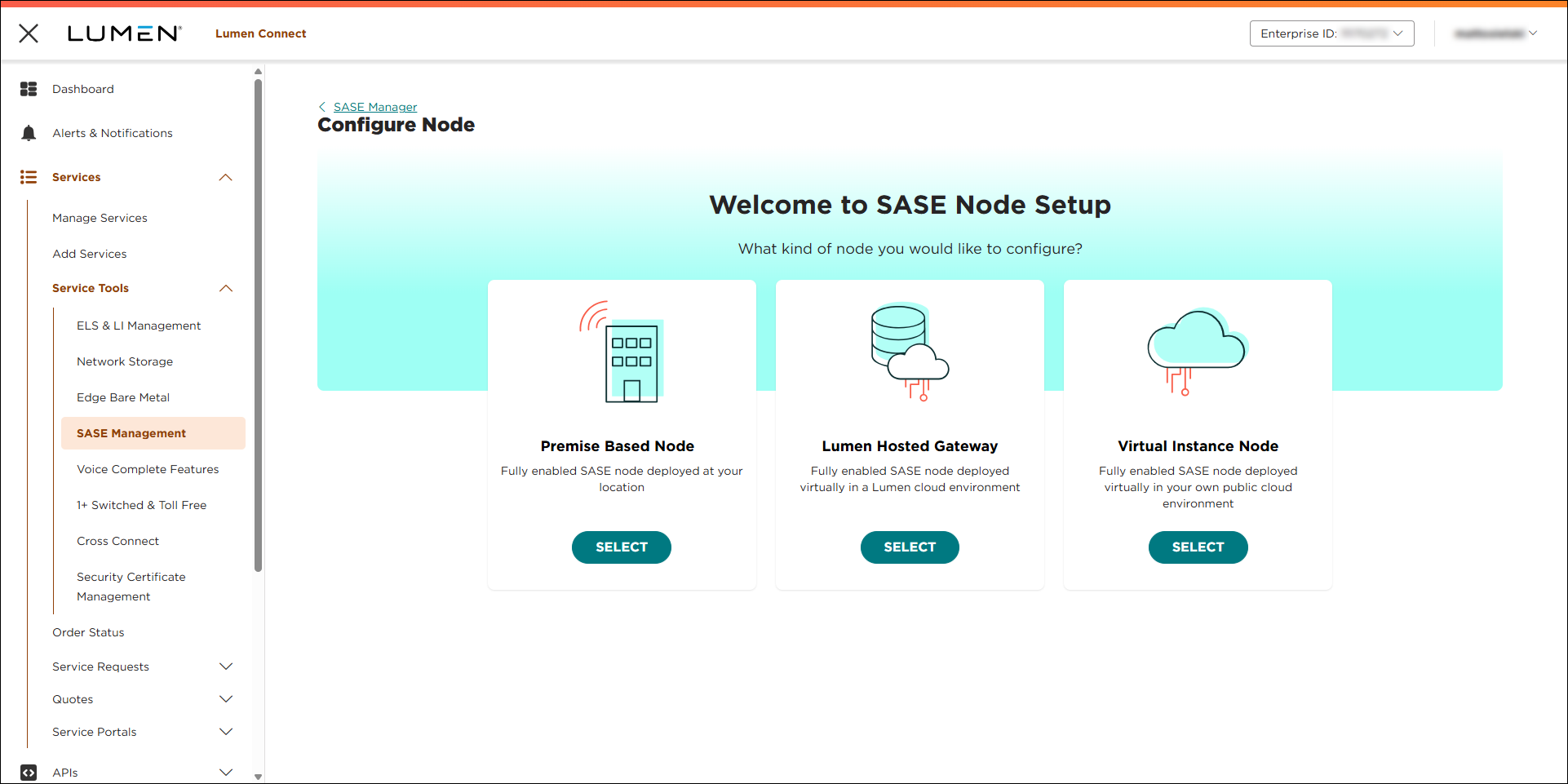Image resolution: width=1568 pixels, height=784 pixels.
Task: Collapse the Service Tools chevron
Action: click(x=226, y=288)
